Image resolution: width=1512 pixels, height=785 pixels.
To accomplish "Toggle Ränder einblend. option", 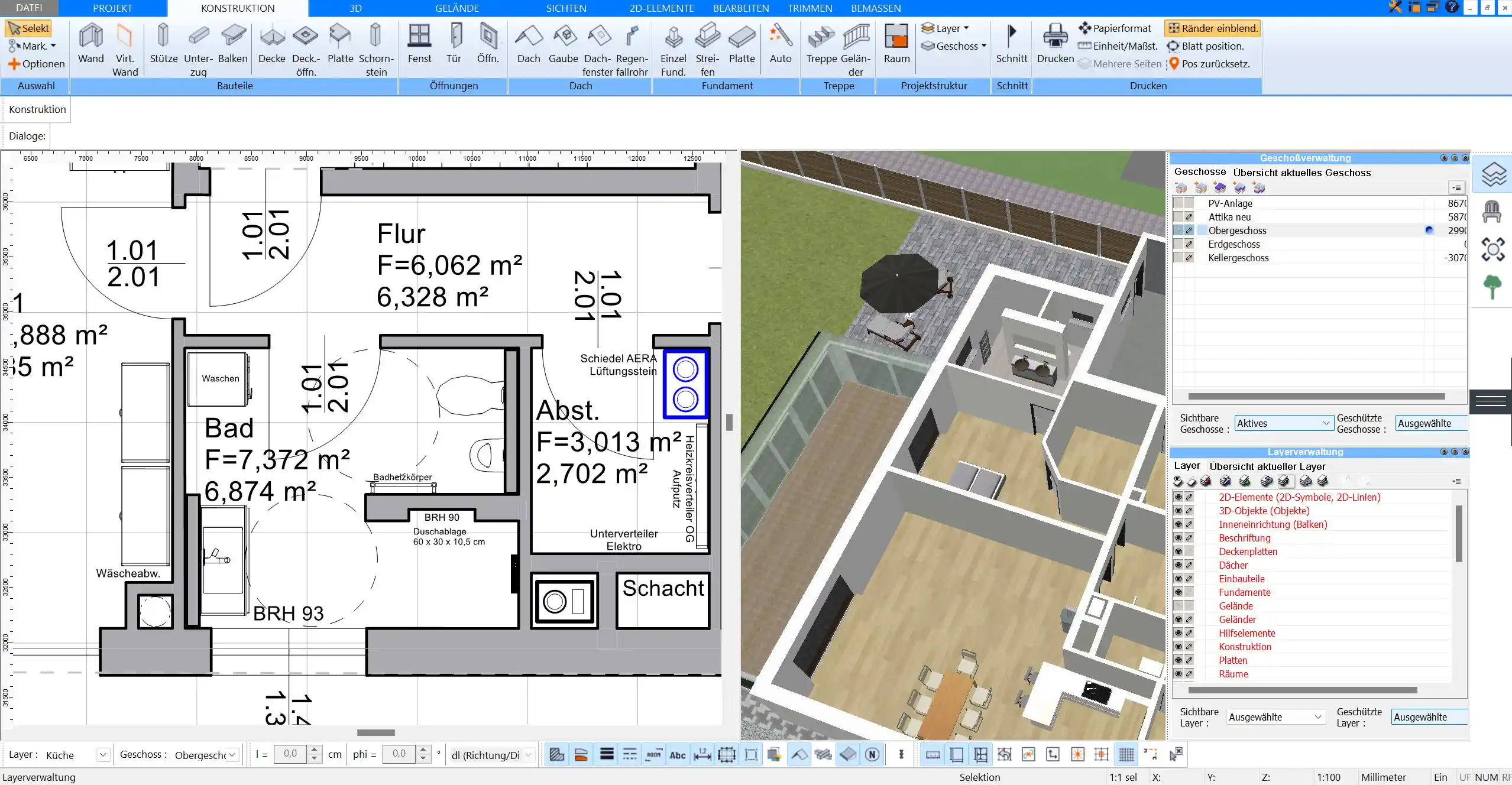I will [x=1213, y=28].
